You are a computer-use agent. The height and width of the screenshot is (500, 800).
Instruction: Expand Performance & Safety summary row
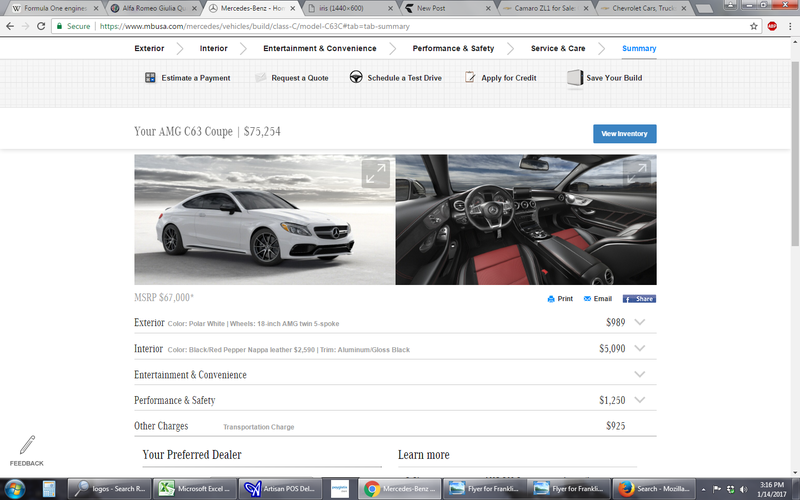click(639, 399)
